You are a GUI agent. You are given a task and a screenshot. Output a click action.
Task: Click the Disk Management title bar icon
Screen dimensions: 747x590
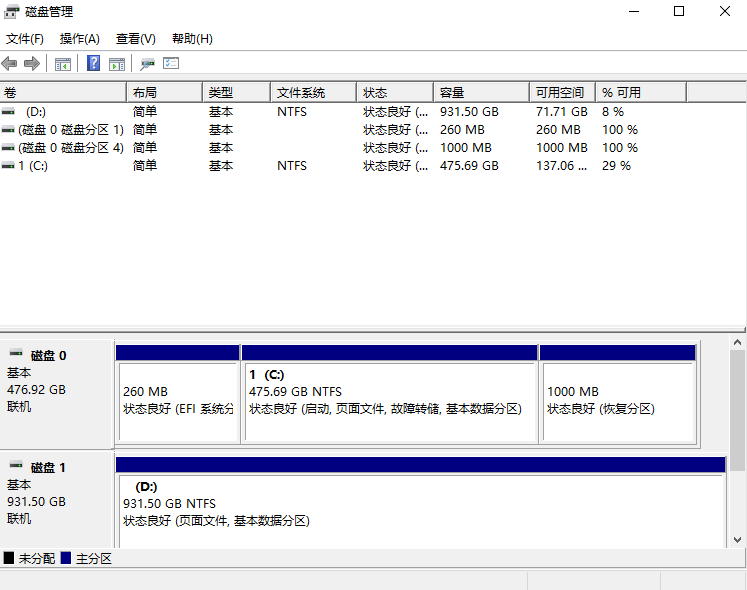[x=11, y=11]
